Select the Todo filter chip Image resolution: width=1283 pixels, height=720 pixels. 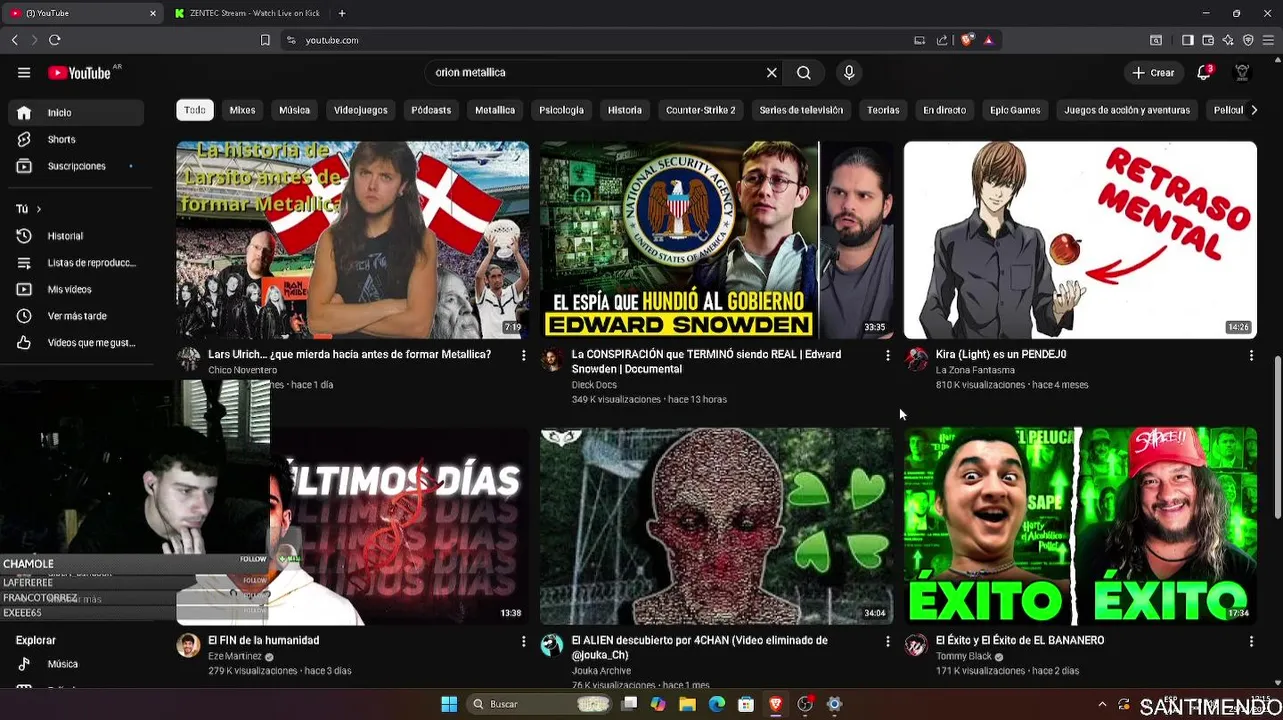pos(195,110)
